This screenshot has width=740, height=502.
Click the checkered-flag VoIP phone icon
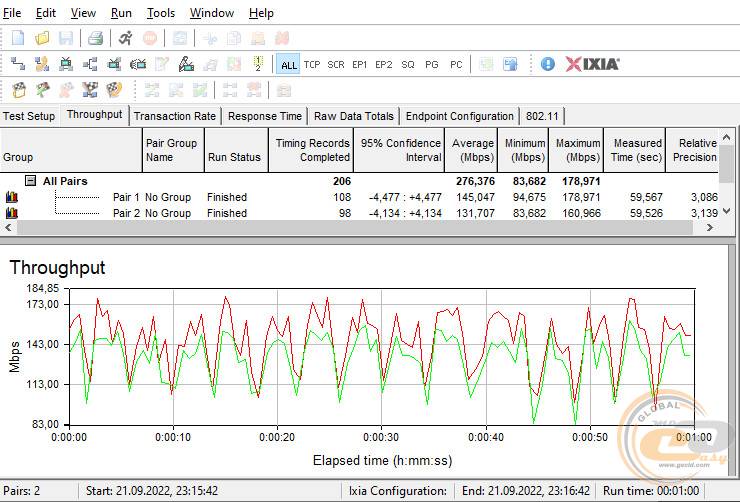pyautogui.click(x=114, y=90)
